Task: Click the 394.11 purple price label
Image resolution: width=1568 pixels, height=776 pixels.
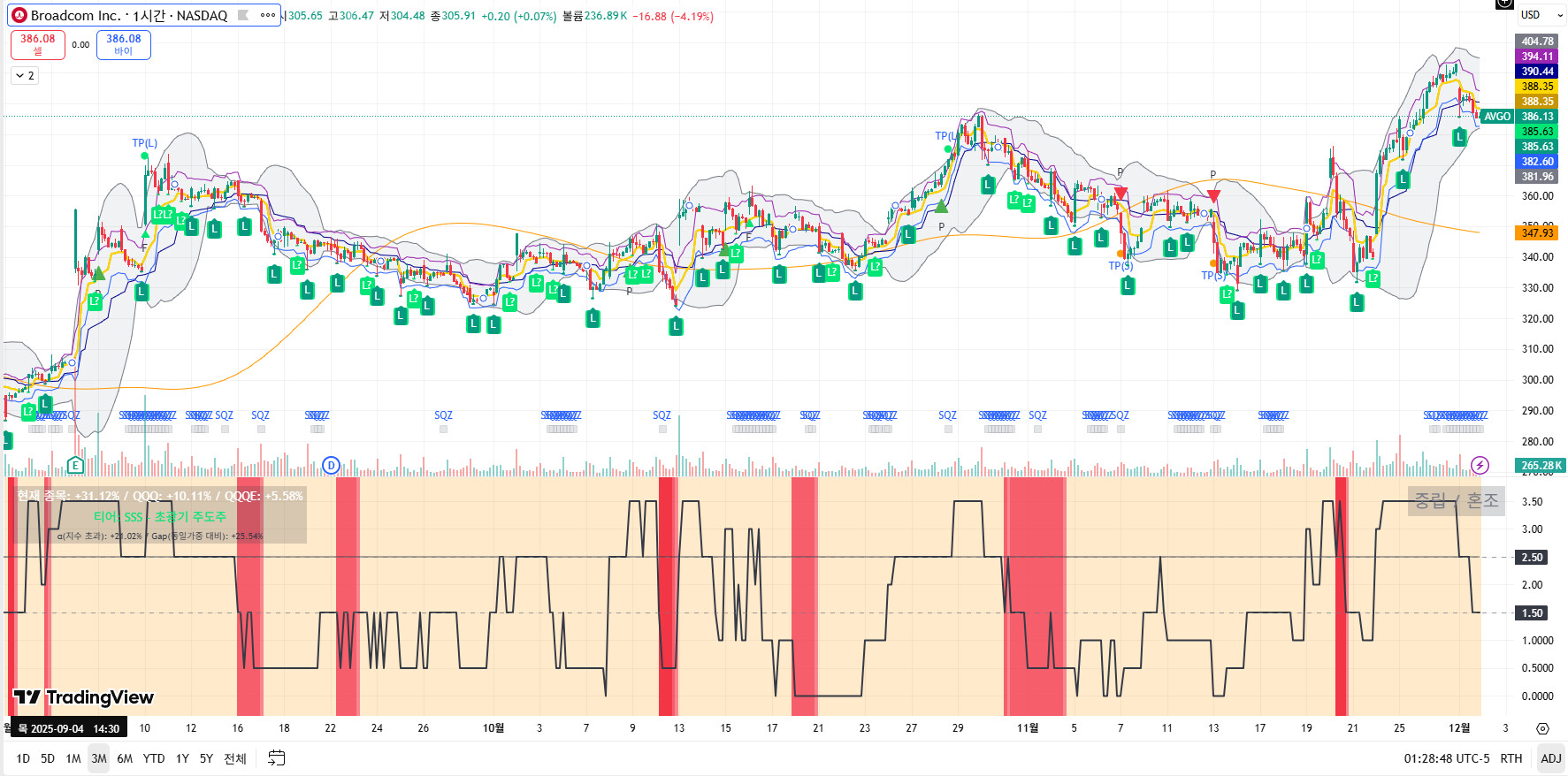Action: coord(1538,57)
